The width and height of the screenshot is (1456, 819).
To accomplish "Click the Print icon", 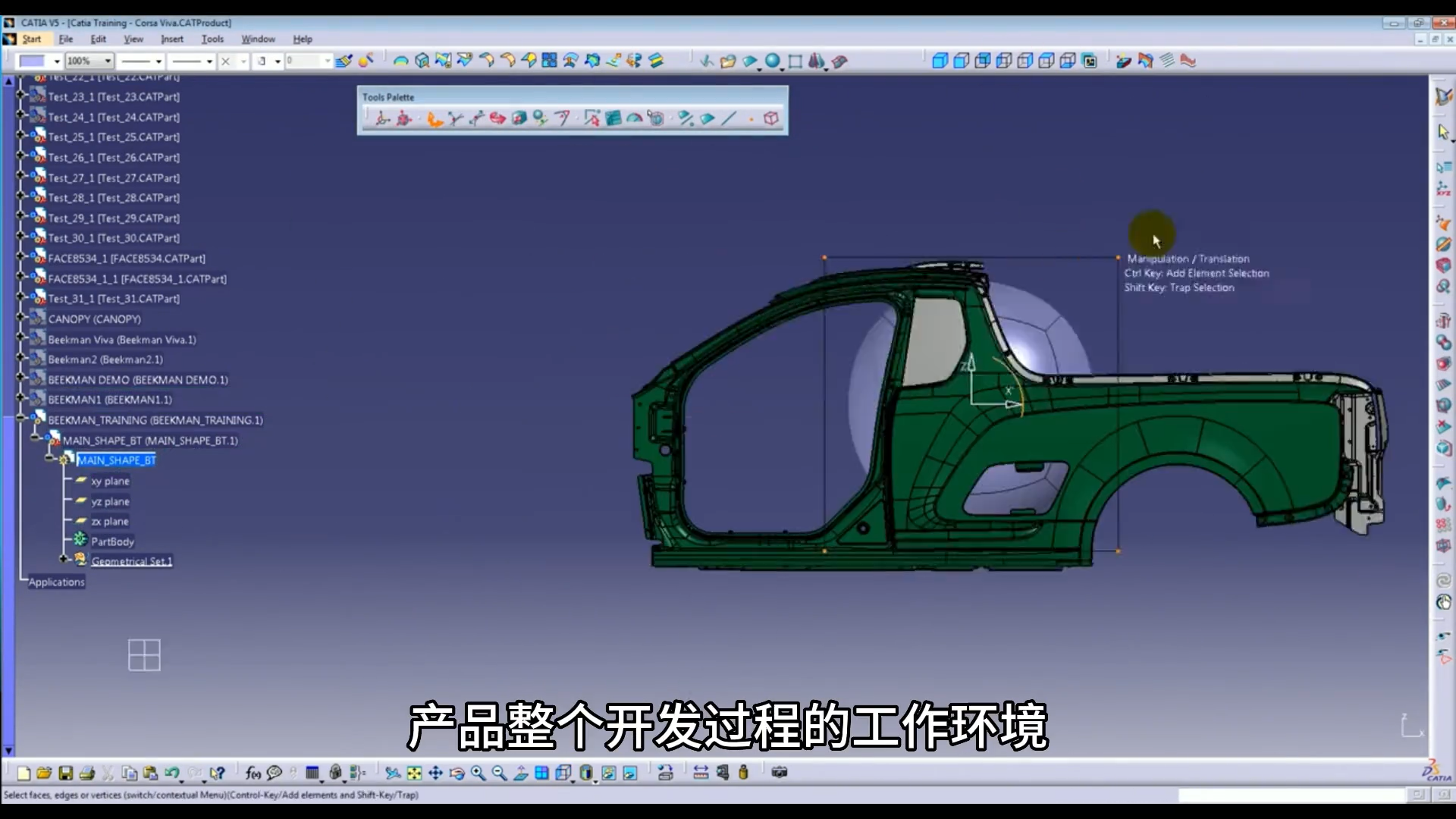I will pyautogui.click(x=87, y=773).
